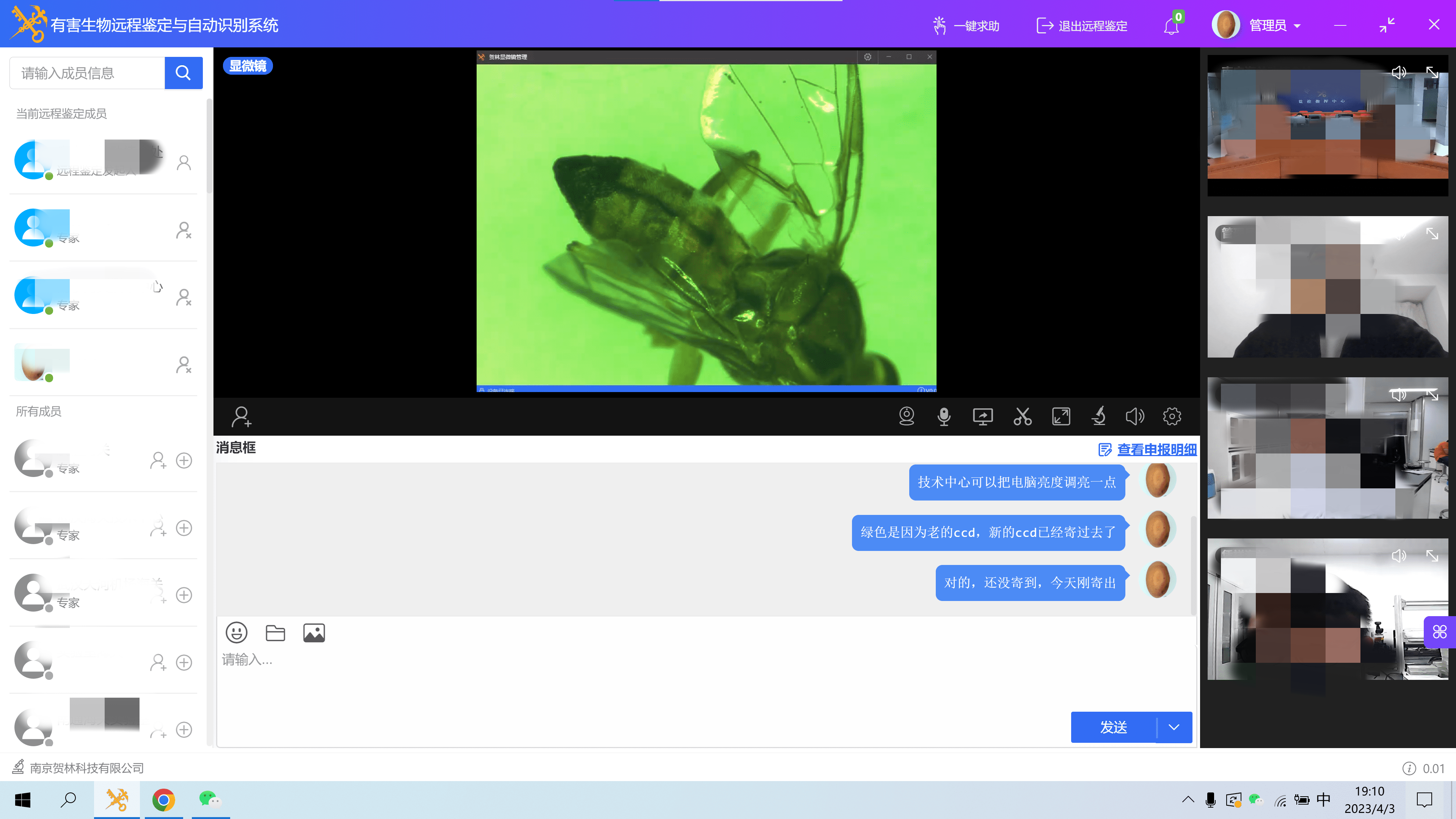
Task: Mute the first camera feed speaker
Action: (1398, 72)
